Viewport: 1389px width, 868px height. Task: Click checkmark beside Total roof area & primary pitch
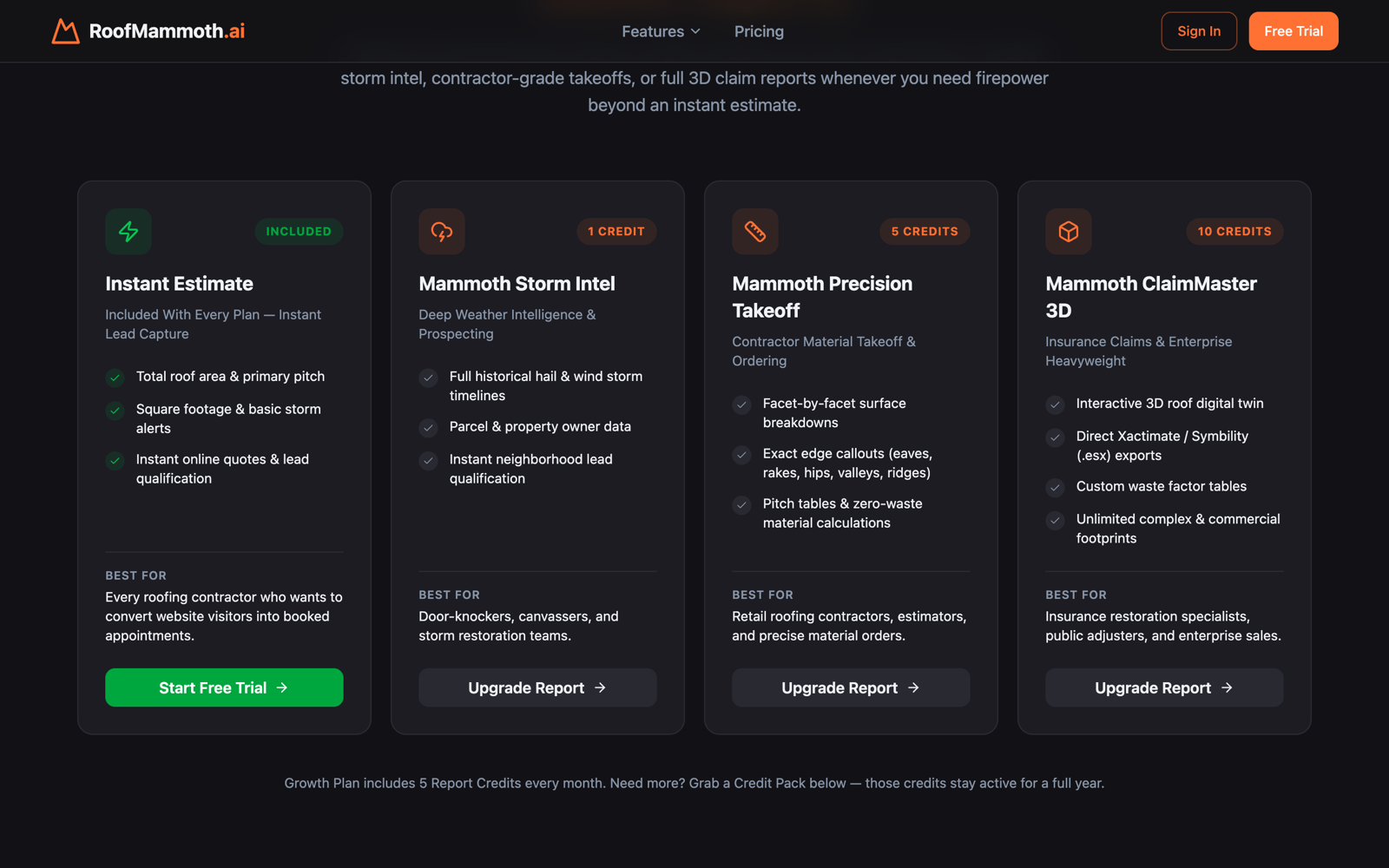click(x=115, y=378)
